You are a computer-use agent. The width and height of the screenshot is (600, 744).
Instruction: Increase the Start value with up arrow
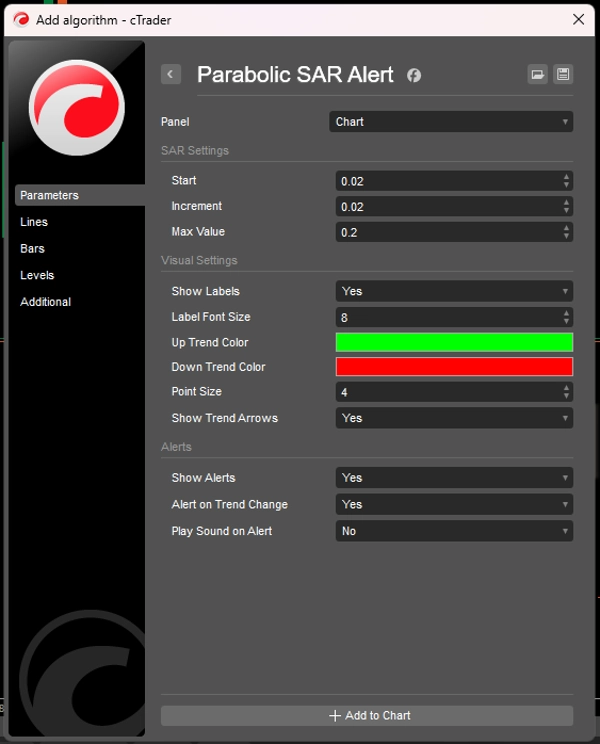[566, 177]
